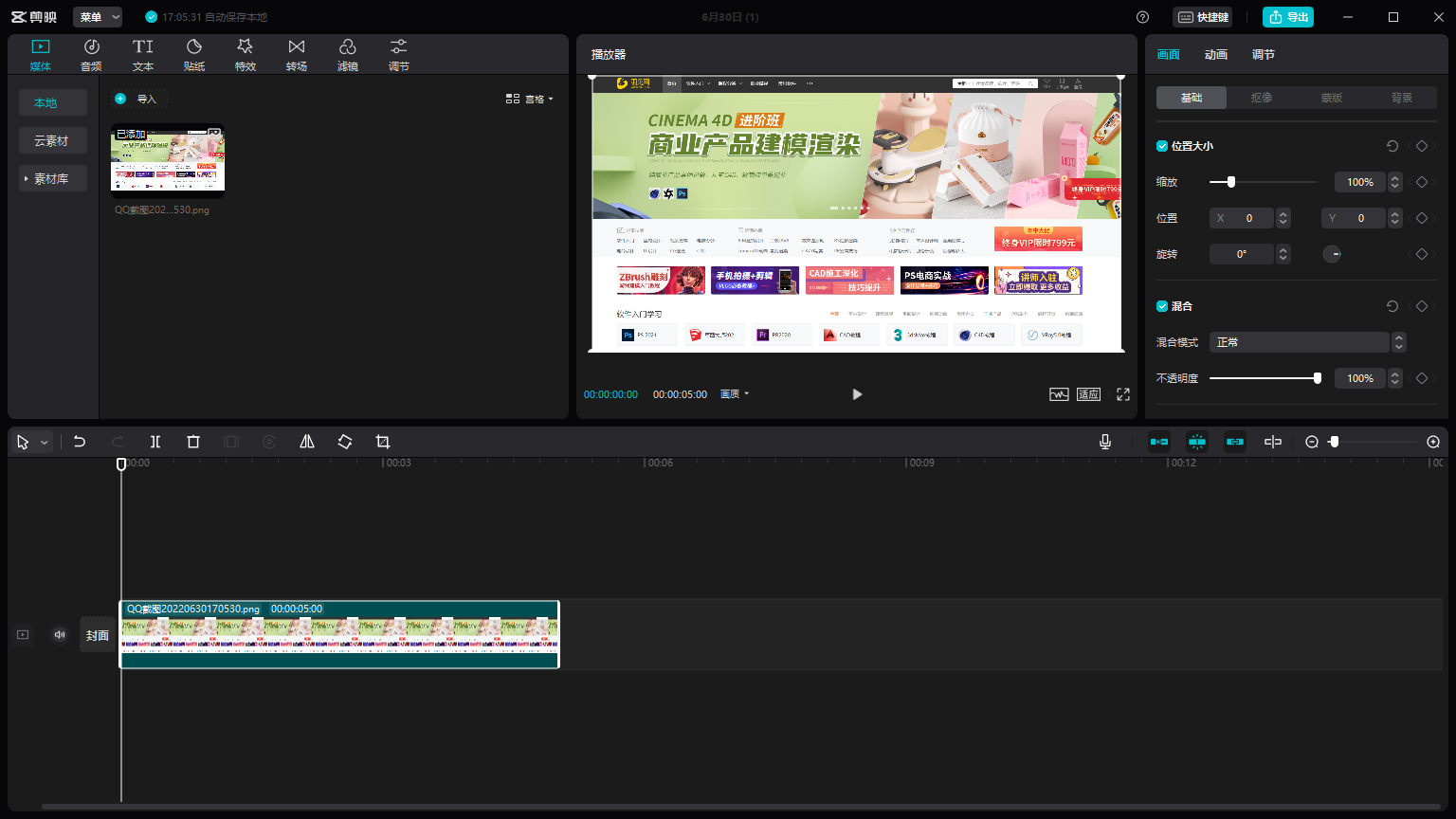Click the 导出 export button

click(x=1288, y=17)
